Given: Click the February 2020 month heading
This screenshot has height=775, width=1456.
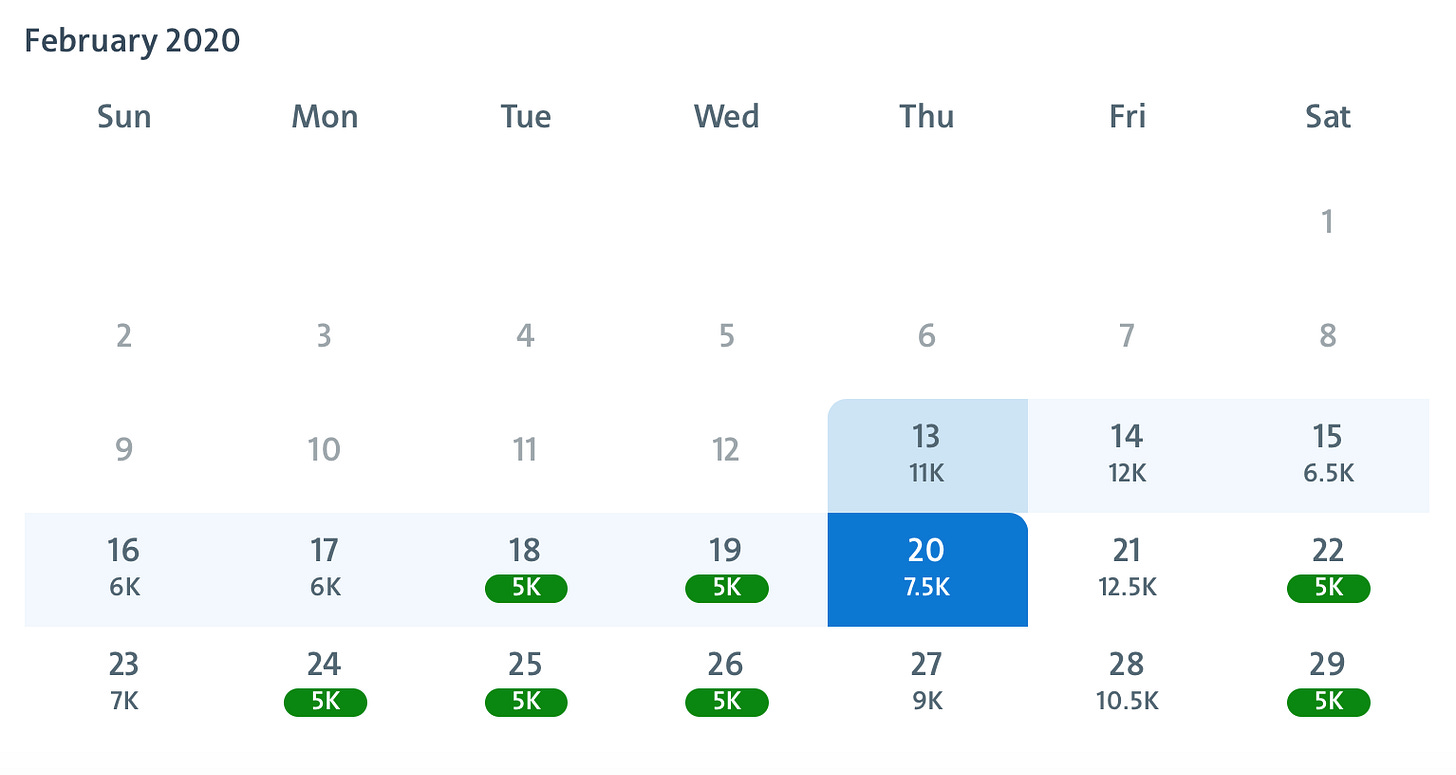Looking at the screenshot, I should point(132,41).
